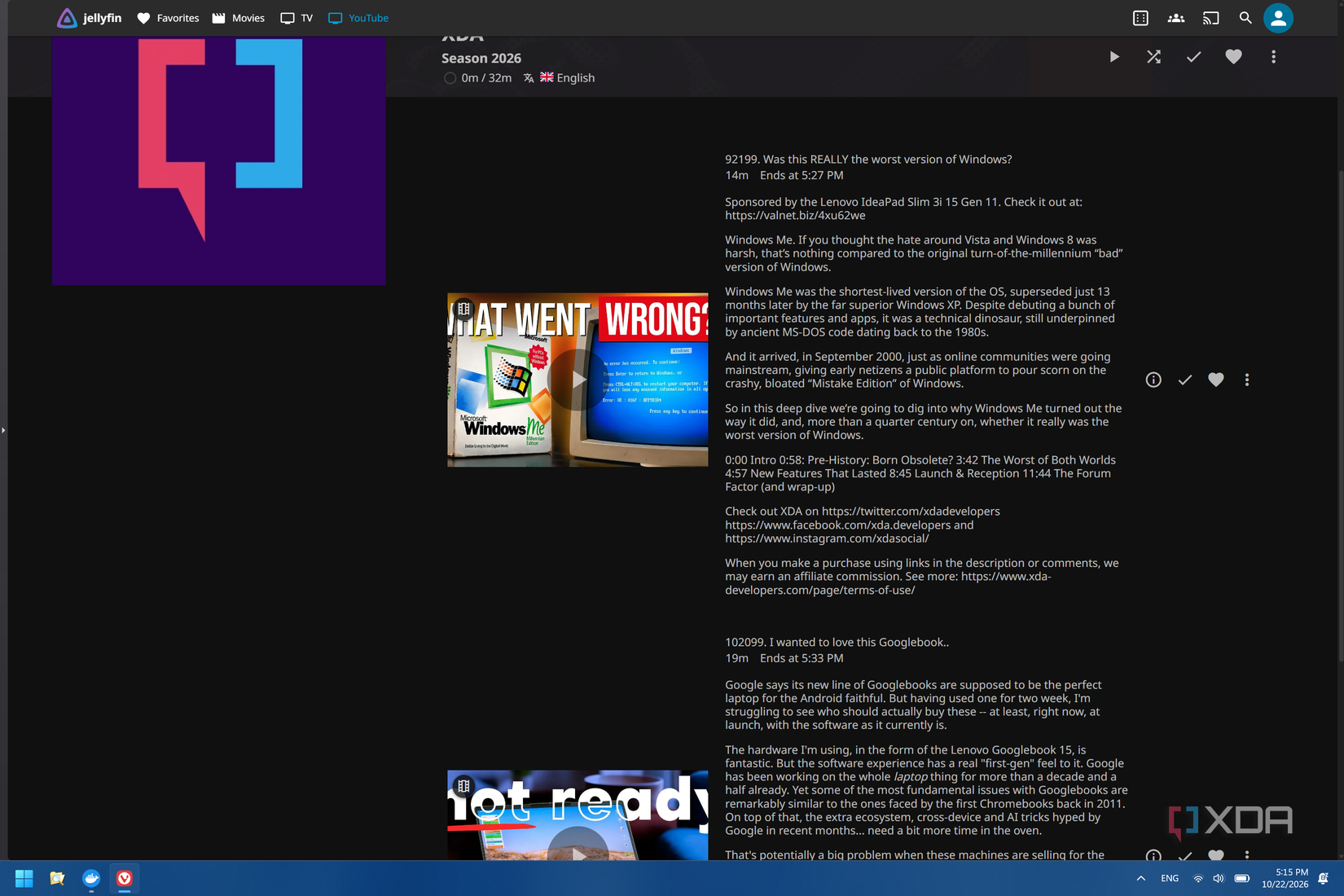
Task: Open the ENG language indicator
Action: (1170, 878)
